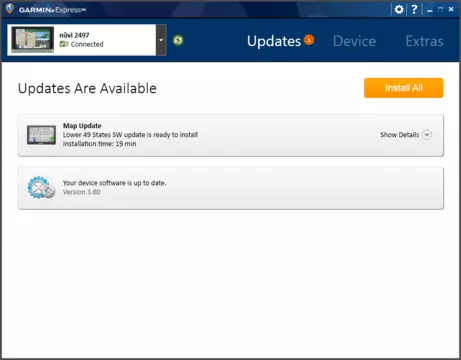Open help via the question mark icon
This screenshot has height=360, width=461.
414,9
